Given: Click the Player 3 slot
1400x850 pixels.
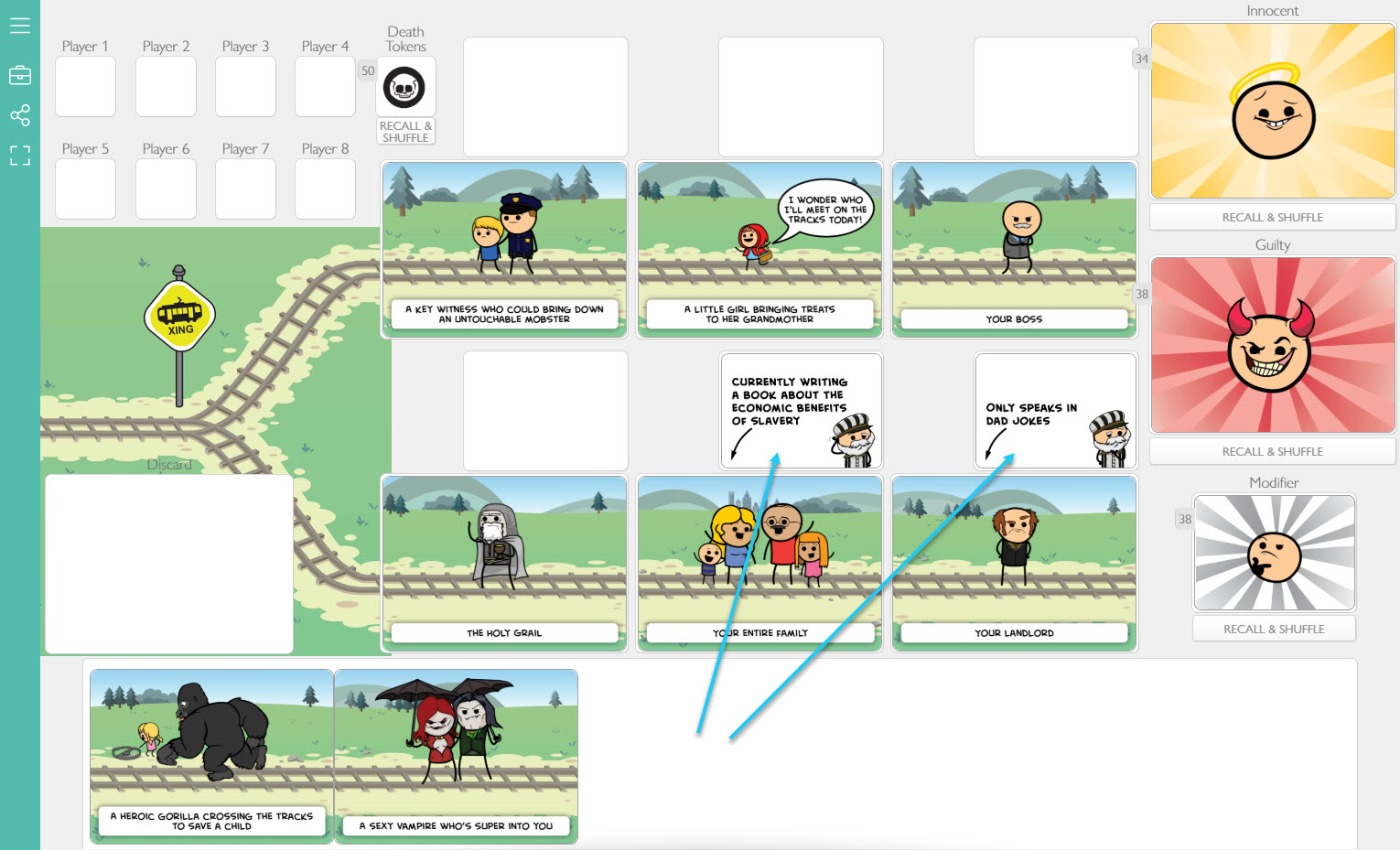Looking at the screenshot, I should click(246, 86).
